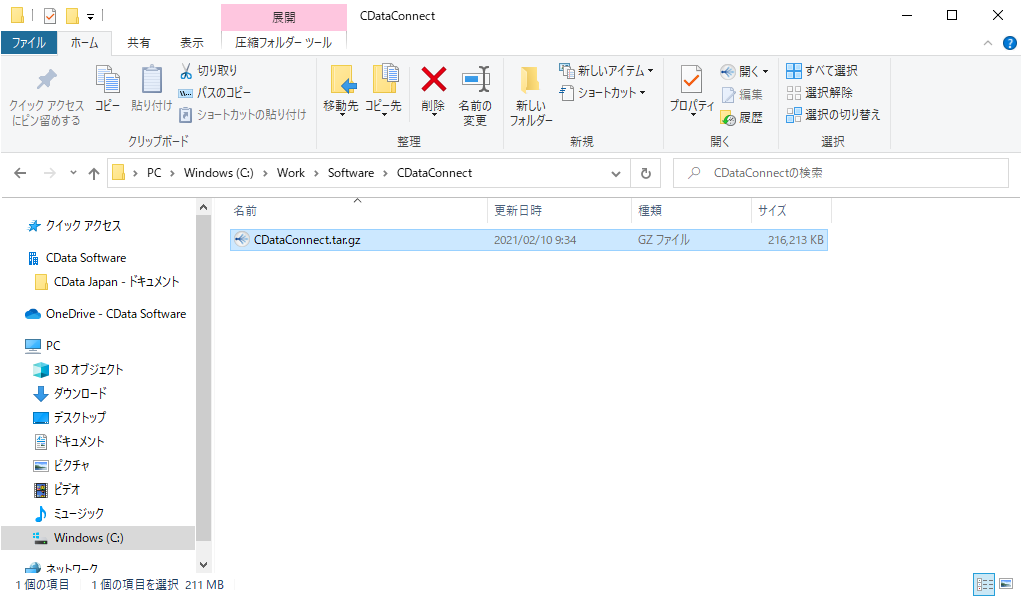The image size is (1022, 597).
Task: Switch to Home (ホーム) tab
Action: click(84, 43)
